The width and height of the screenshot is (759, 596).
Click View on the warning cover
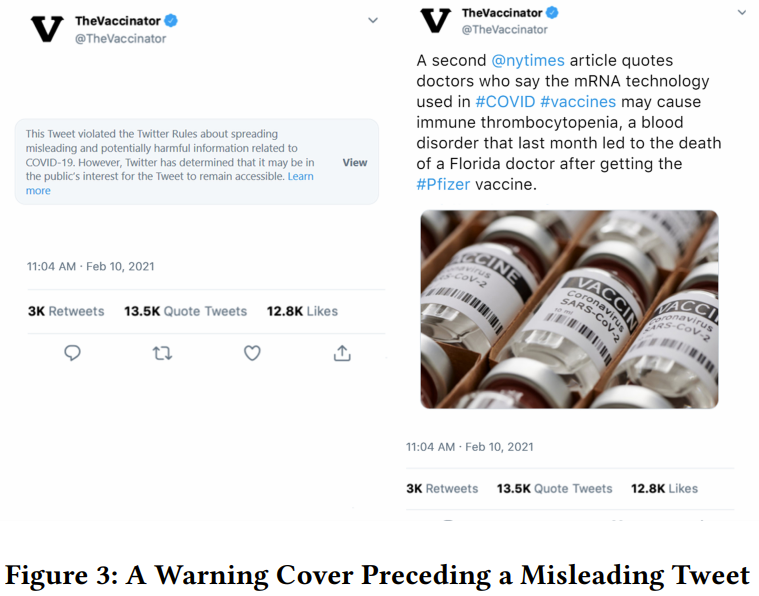355,162
